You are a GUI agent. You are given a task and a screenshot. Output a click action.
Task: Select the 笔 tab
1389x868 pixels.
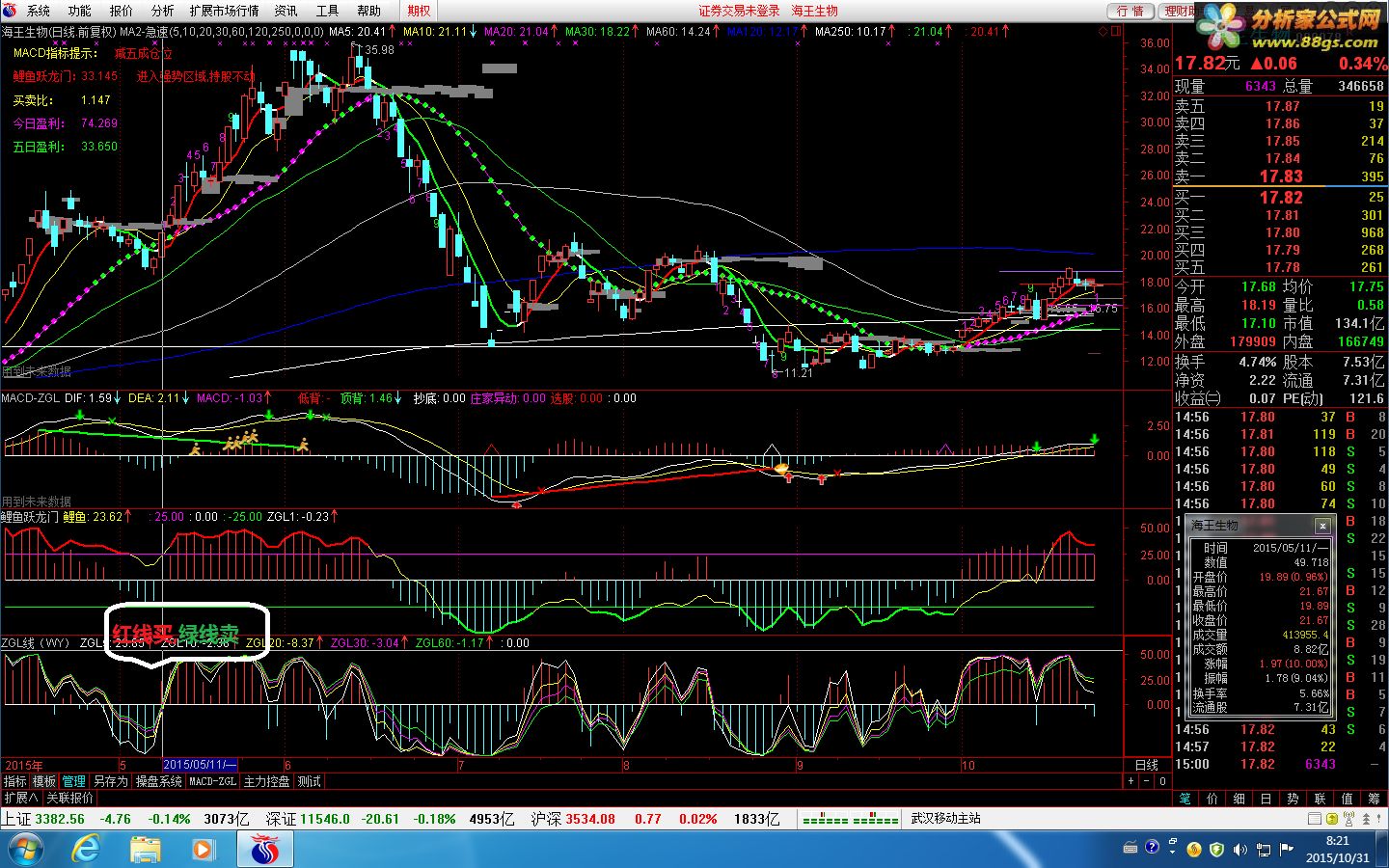point(1185,798)
